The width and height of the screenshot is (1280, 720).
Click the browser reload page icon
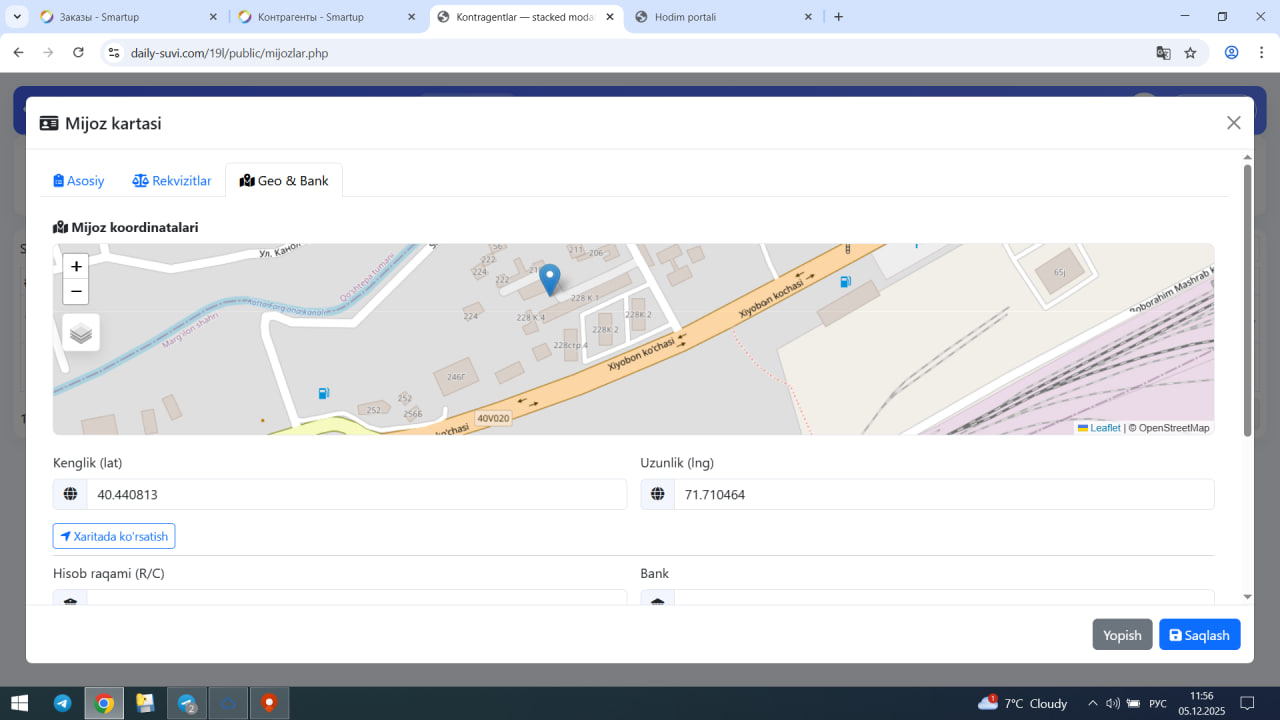tap(78, 53)
